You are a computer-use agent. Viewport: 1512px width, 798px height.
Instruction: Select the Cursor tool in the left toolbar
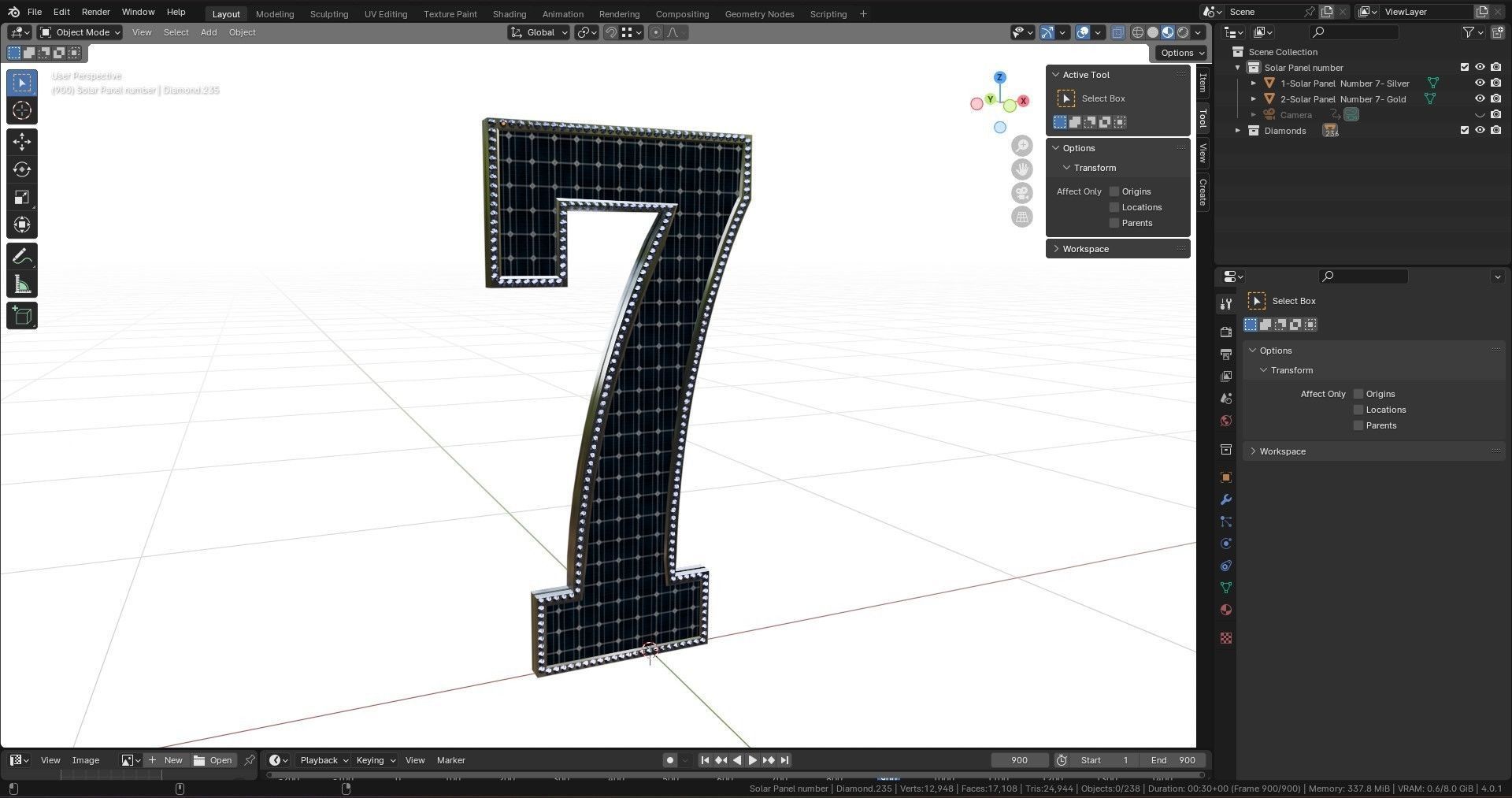click(22, 110)
